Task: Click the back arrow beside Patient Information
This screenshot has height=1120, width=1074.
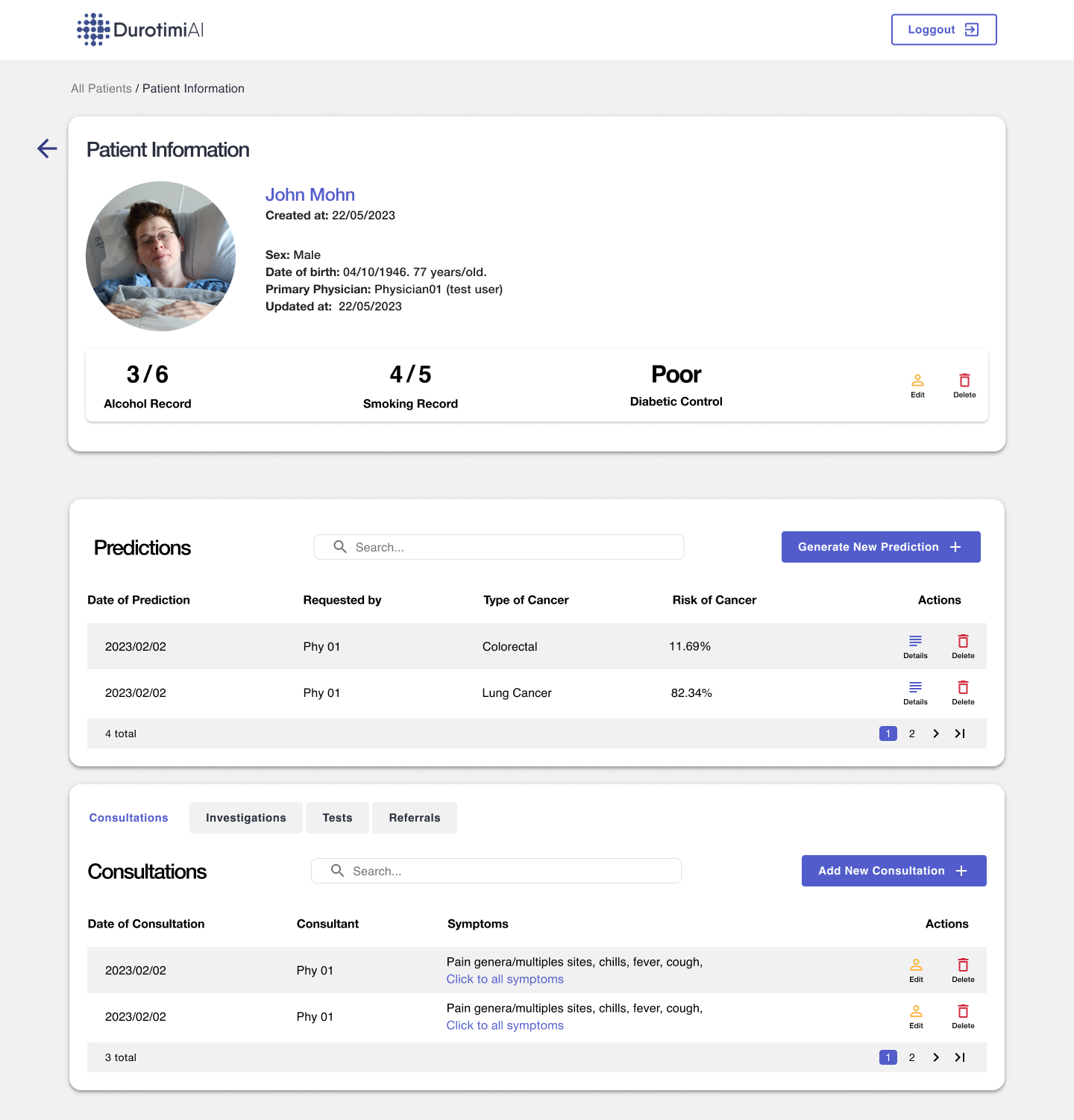Action: point(47,148)
